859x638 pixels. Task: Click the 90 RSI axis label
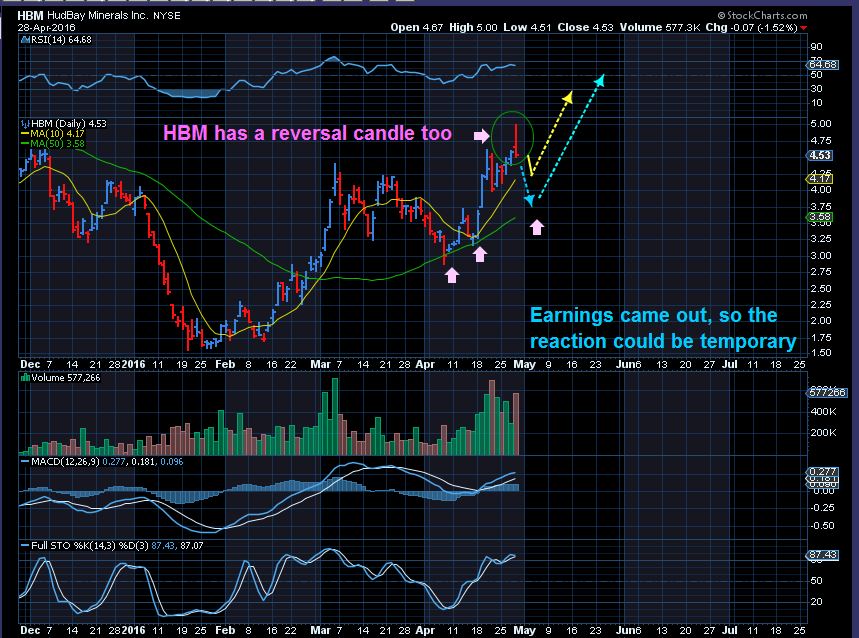[816, 47]
